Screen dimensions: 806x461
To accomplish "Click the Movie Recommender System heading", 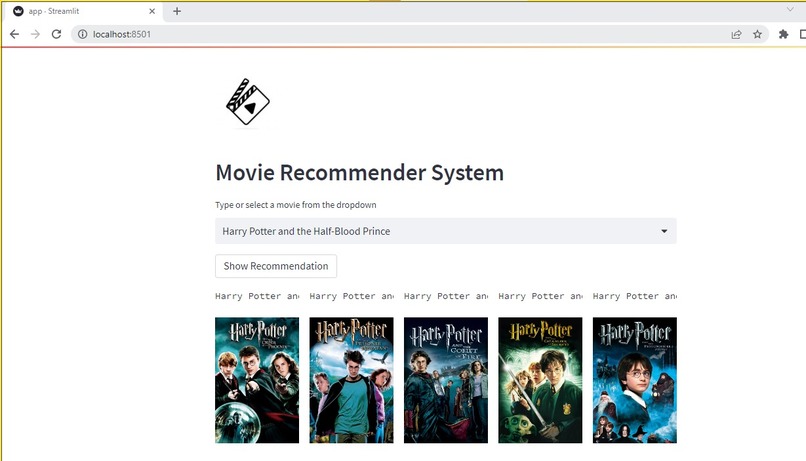I will coord(360,173).
